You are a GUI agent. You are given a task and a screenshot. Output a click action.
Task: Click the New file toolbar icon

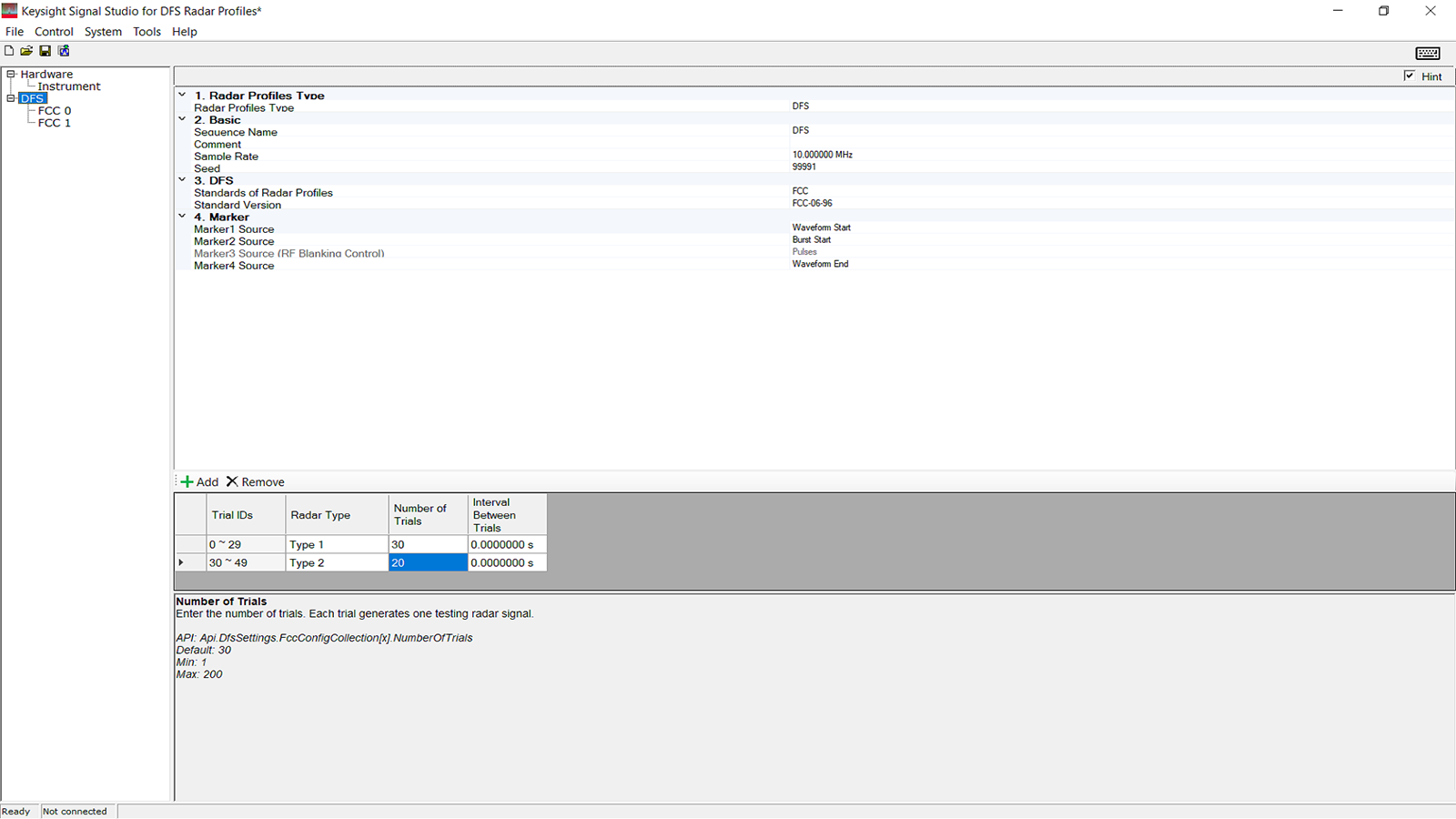point(9,51)
